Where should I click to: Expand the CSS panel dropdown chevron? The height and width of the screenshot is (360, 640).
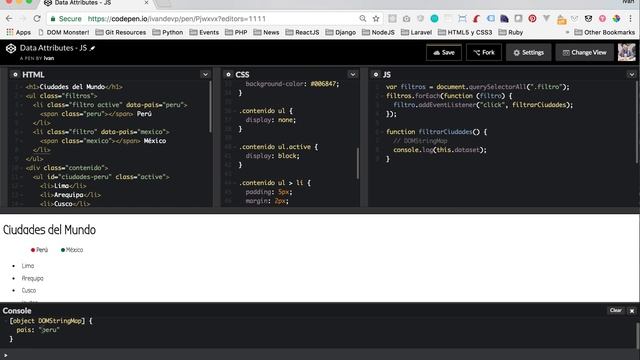click(353, 75)
